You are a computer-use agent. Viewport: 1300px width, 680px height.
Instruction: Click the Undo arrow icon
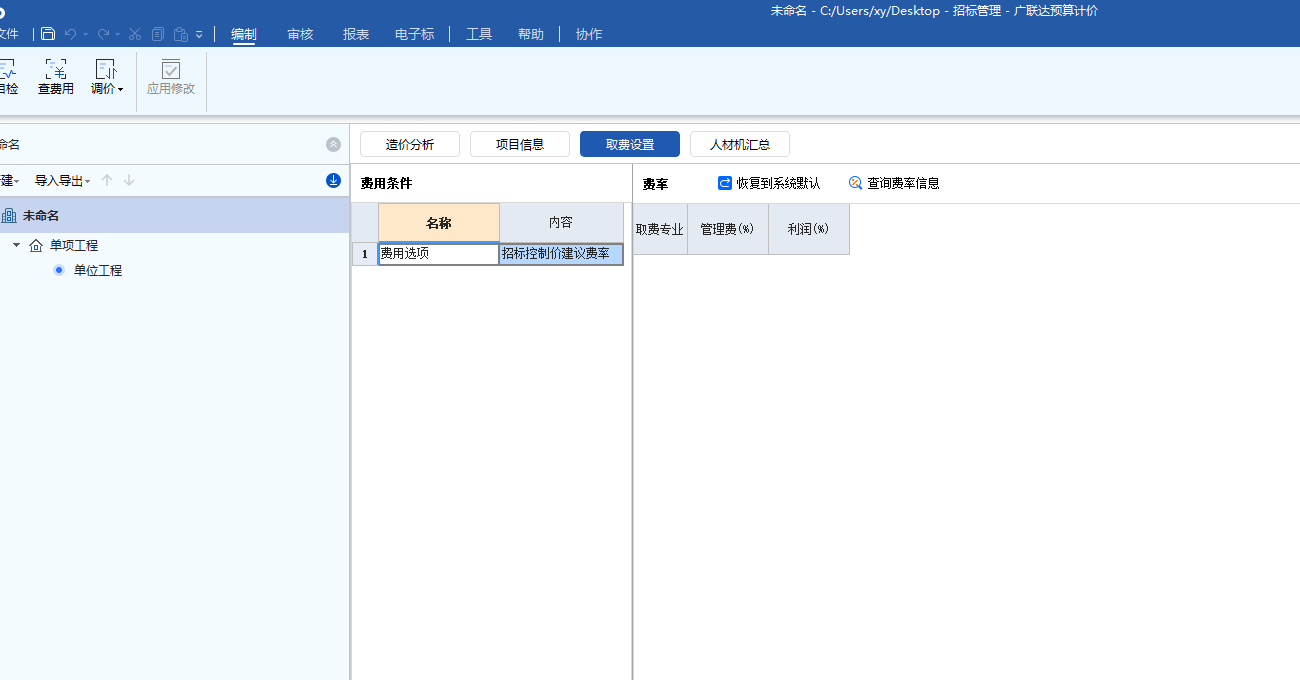click(x=70, y=33)
